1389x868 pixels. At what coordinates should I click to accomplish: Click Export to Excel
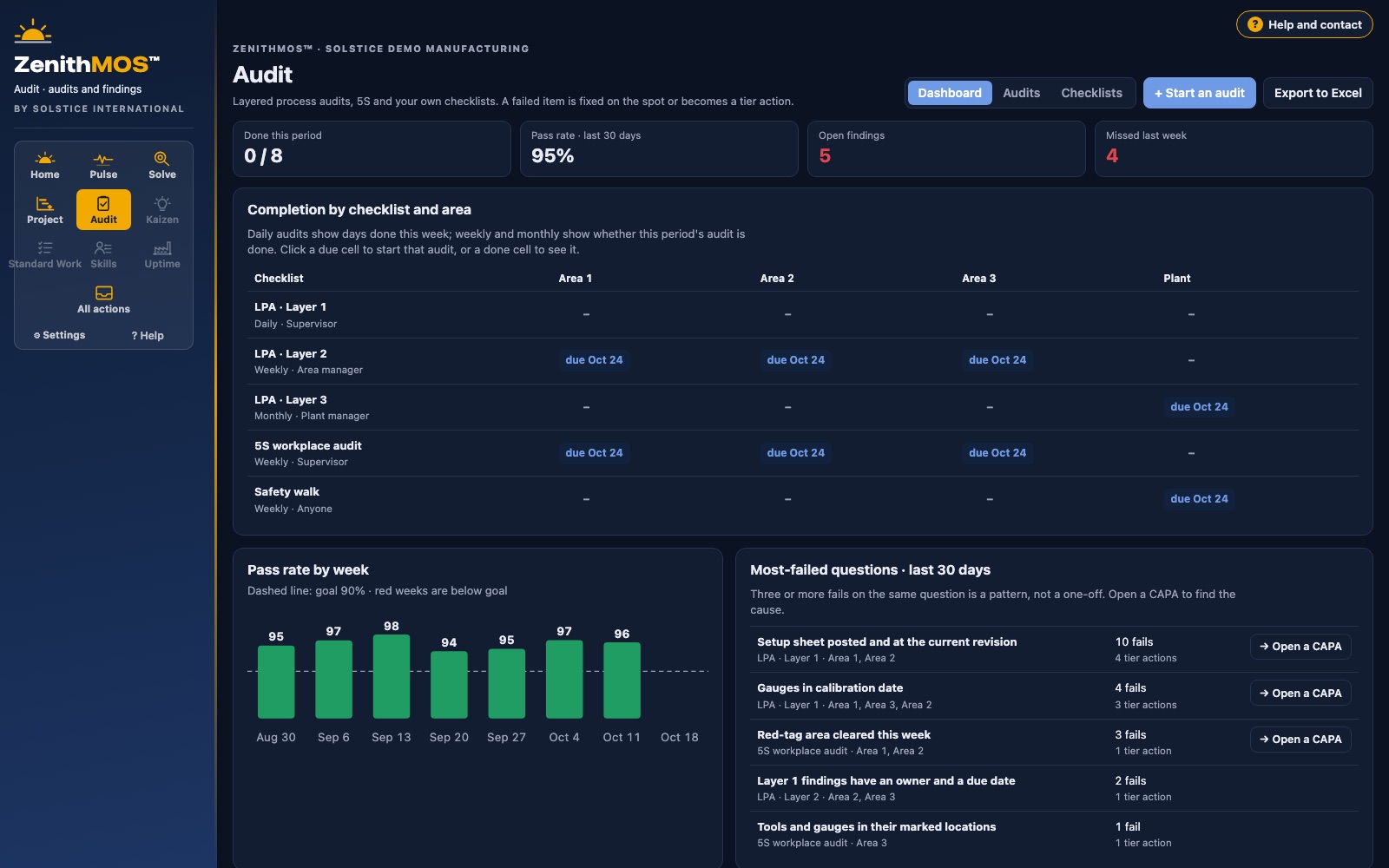[x=1318, y=93]
